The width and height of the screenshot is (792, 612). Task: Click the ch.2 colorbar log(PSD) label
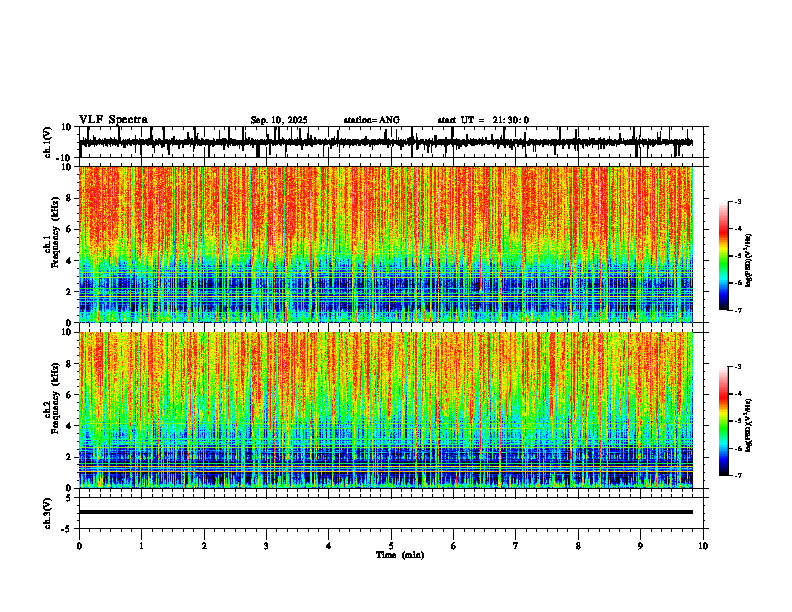(x=749, y=425)
